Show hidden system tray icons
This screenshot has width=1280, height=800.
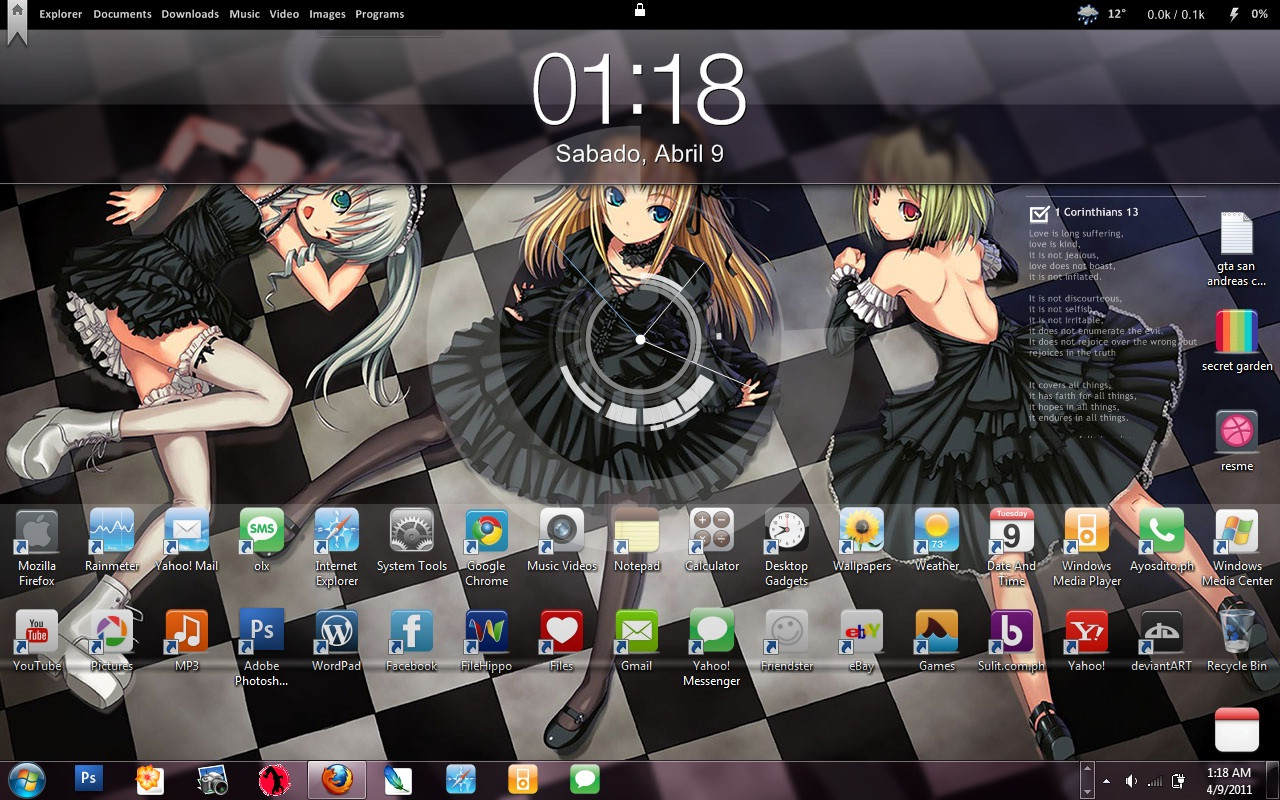tap(1106, 781)
